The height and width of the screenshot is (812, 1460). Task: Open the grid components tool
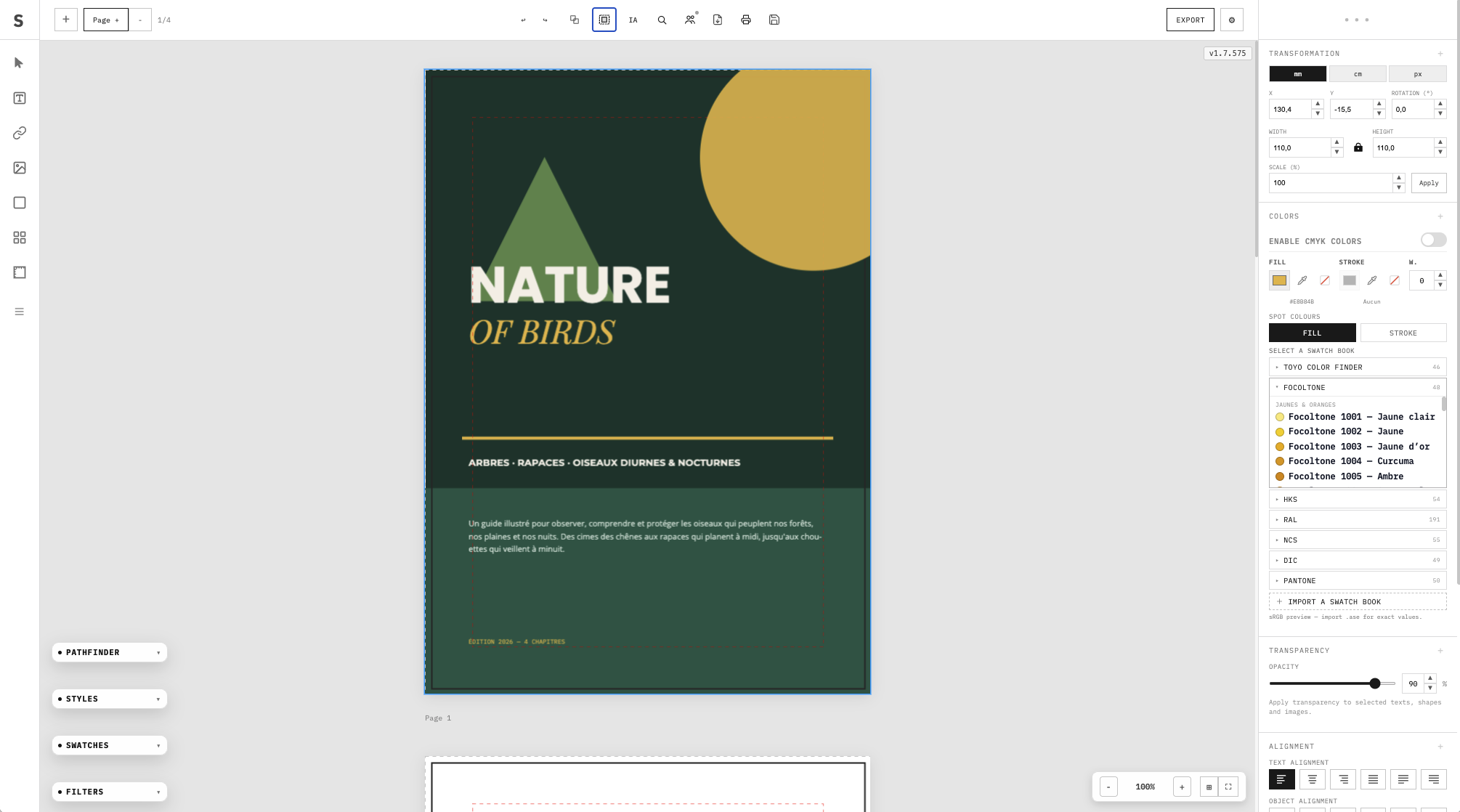(x=20, y=237)
